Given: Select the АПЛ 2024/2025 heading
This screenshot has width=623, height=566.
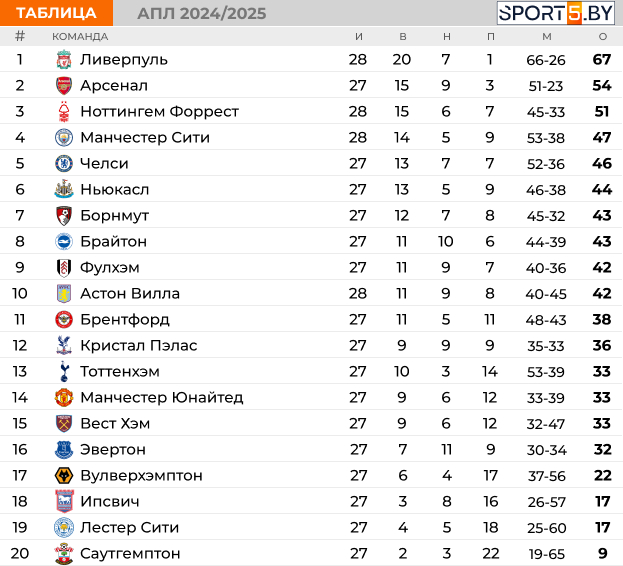Looking at the screenshot, I should (x=202, y=14).
